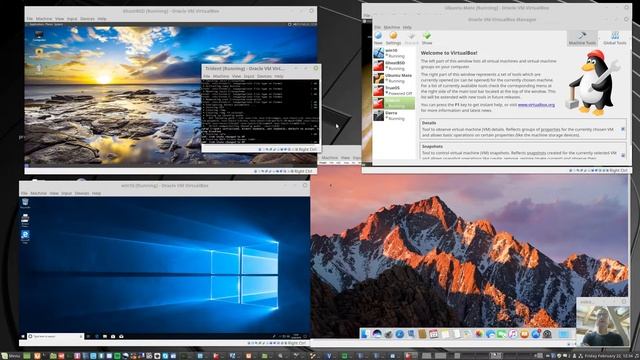
Task: Open File menu in VirtualBox Manager
Action: click(x=378, y=27)
